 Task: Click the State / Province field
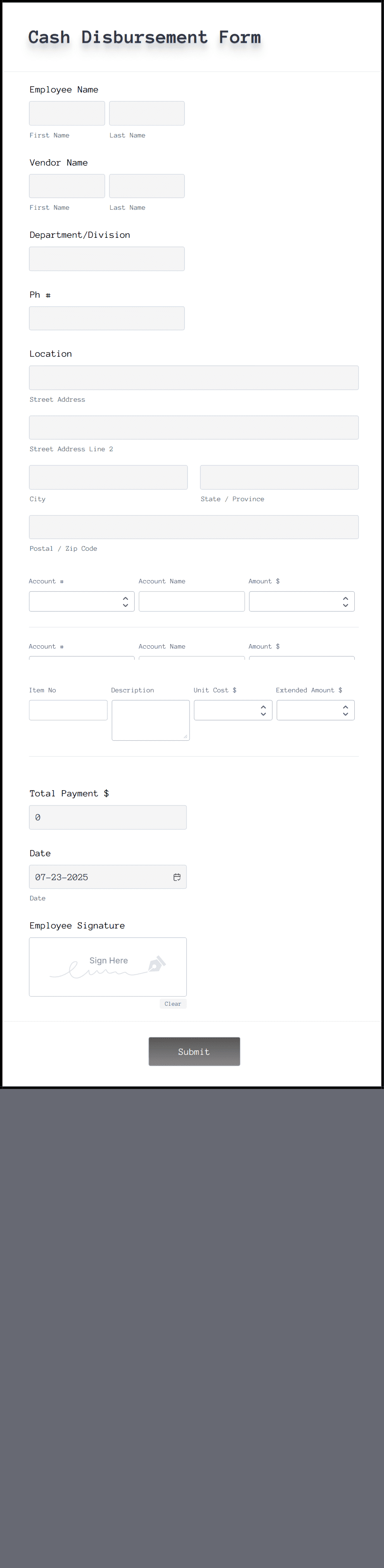(x=279, y=476)
